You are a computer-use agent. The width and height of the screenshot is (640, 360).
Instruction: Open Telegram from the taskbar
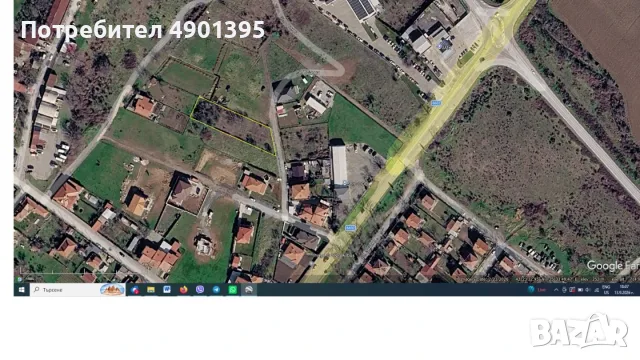[x=216, y=290]
